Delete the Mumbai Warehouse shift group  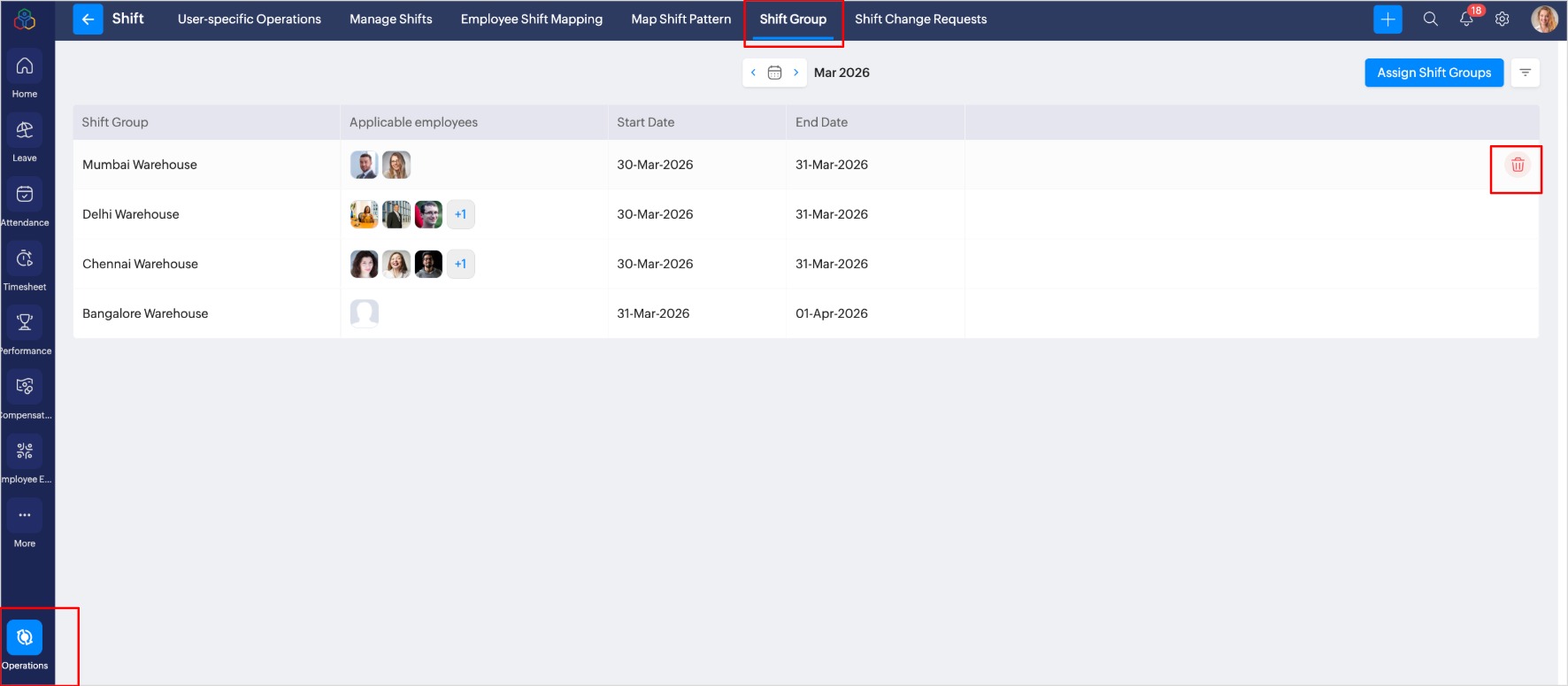(1517, 165)
